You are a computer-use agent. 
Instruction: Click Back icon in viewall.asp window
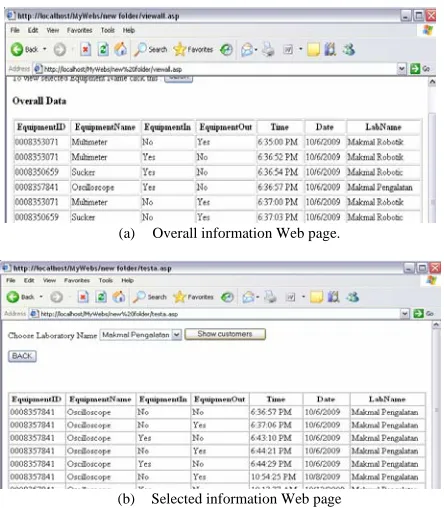point(17,50)
